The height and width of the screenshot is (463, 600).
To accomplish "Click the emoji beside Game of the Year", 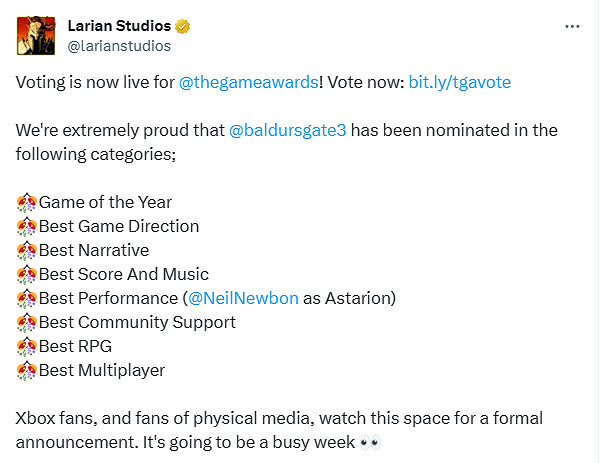I will coord(27,203).
